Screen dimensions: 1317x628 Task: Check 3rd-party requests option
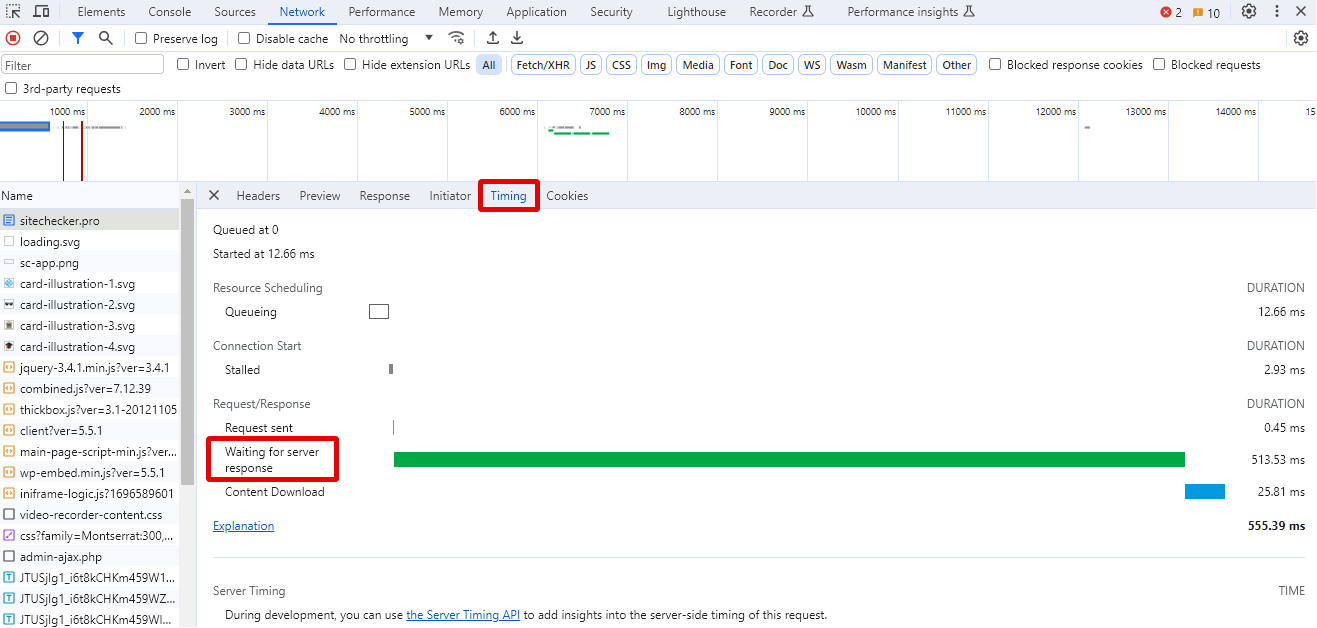[11, 88]
